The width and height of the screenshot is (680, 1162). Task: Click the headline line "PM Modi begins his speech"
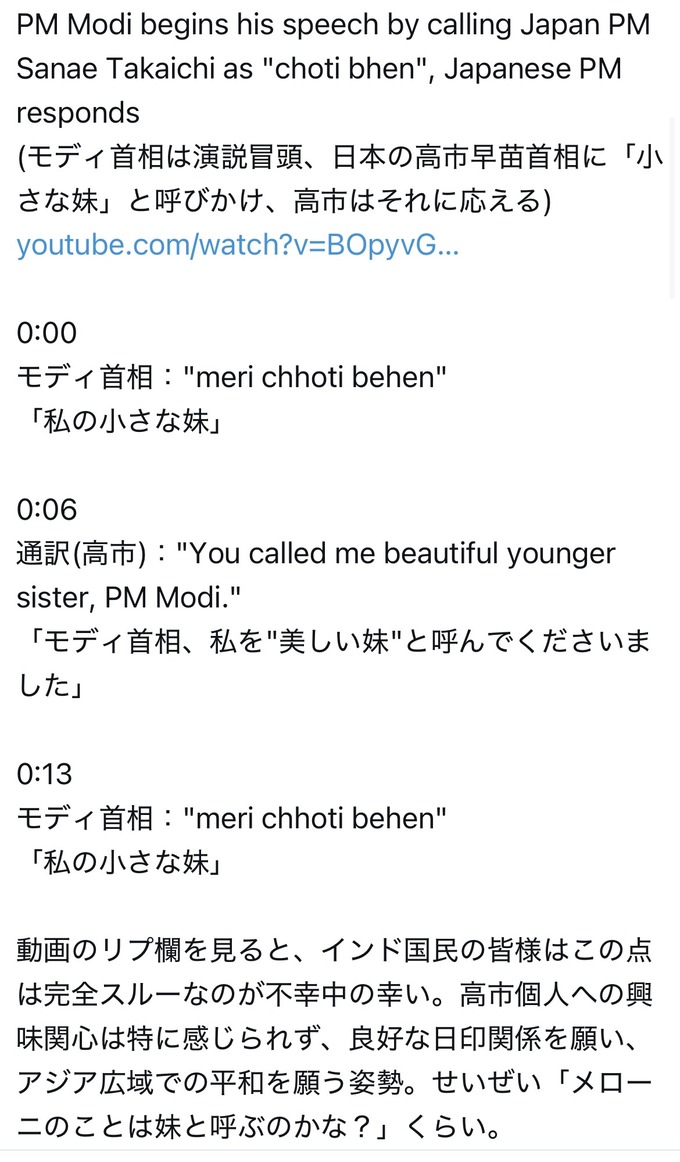(x=333, y=26)
